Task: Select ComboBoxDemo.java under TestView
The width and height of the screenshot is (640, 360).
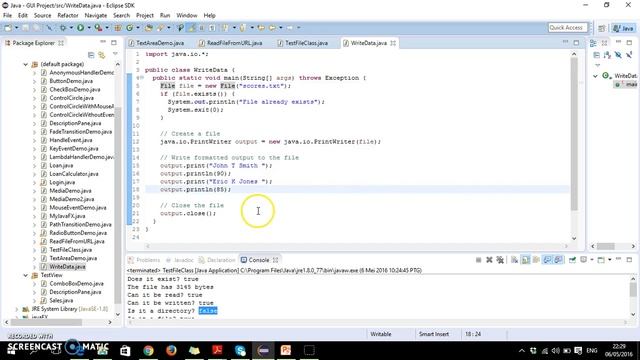Action: pos(76,284)
